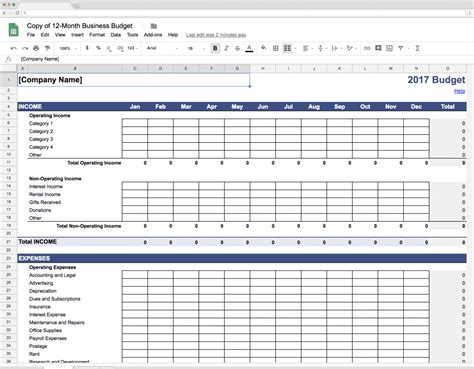The width and height of the screenshot is (474, 369).
Task: Click the Print icon
Action: 36,48
